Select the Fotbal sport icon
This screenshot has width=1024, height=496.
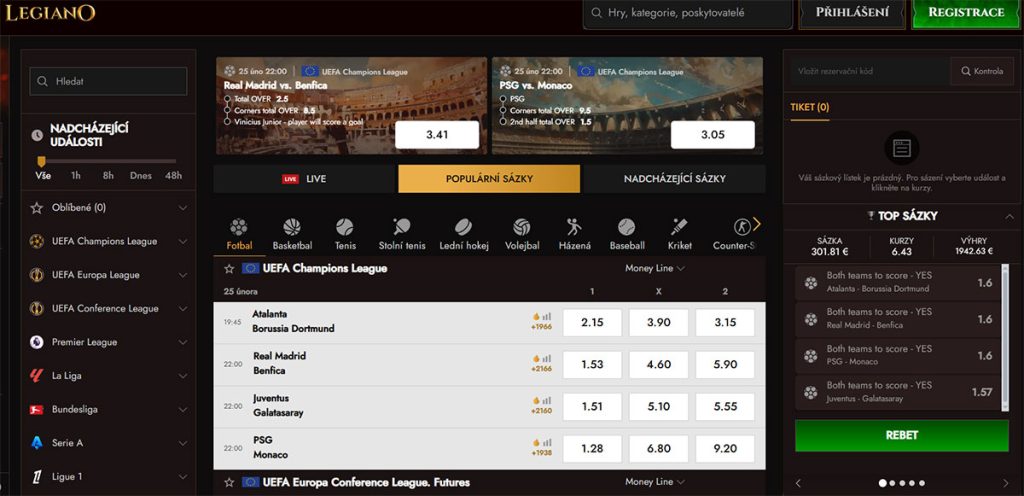[x=239, y=227]
